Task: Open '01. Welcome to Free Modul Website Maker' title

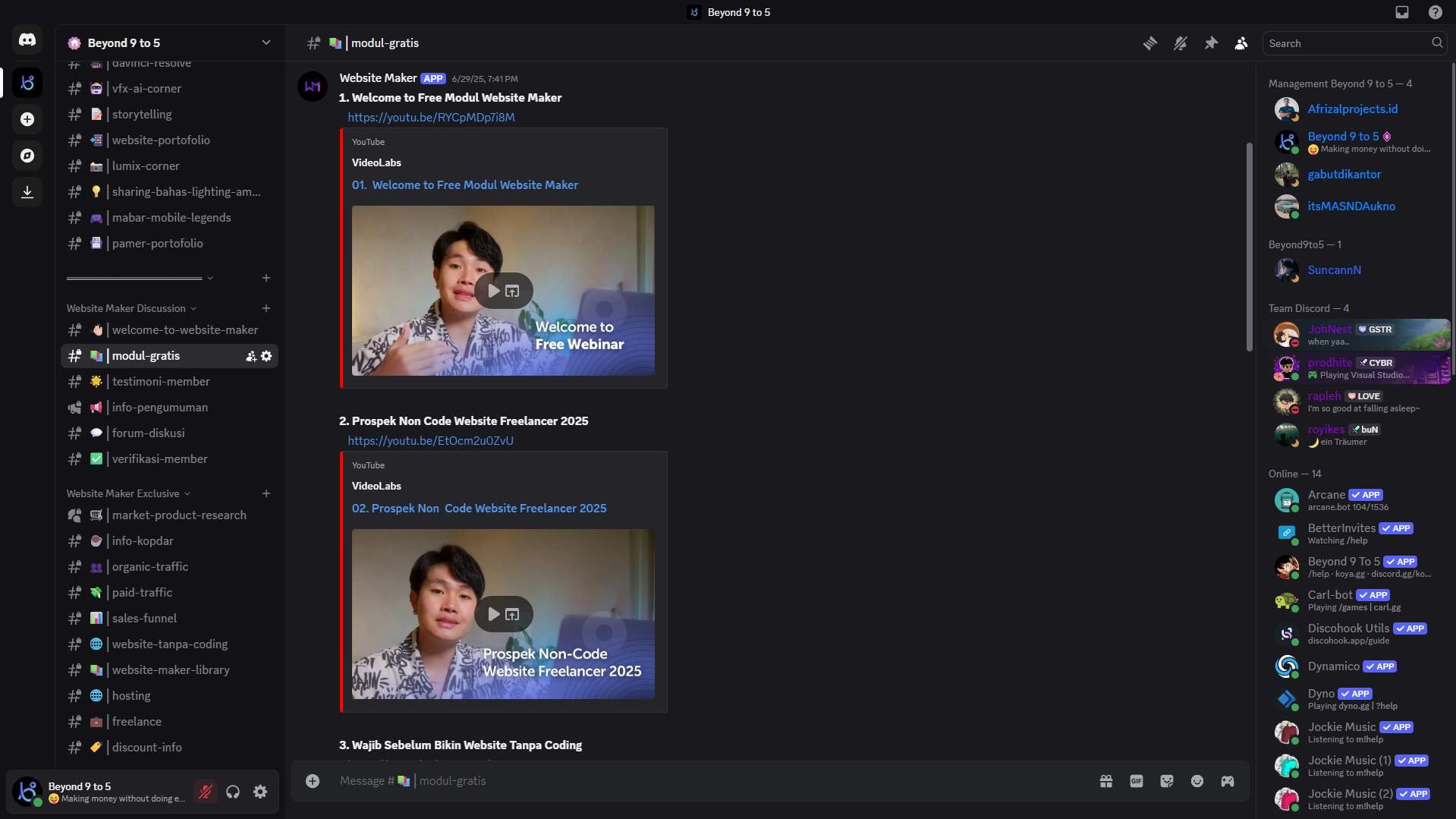Action: (465, 185)
